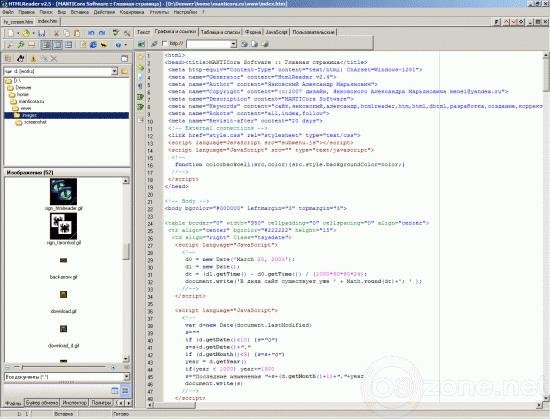This screenshot has height=419, width=550.
Task: Click the editor horizontal scrollbar thumb
Action: pyautogui.click(x=174, y=405)
